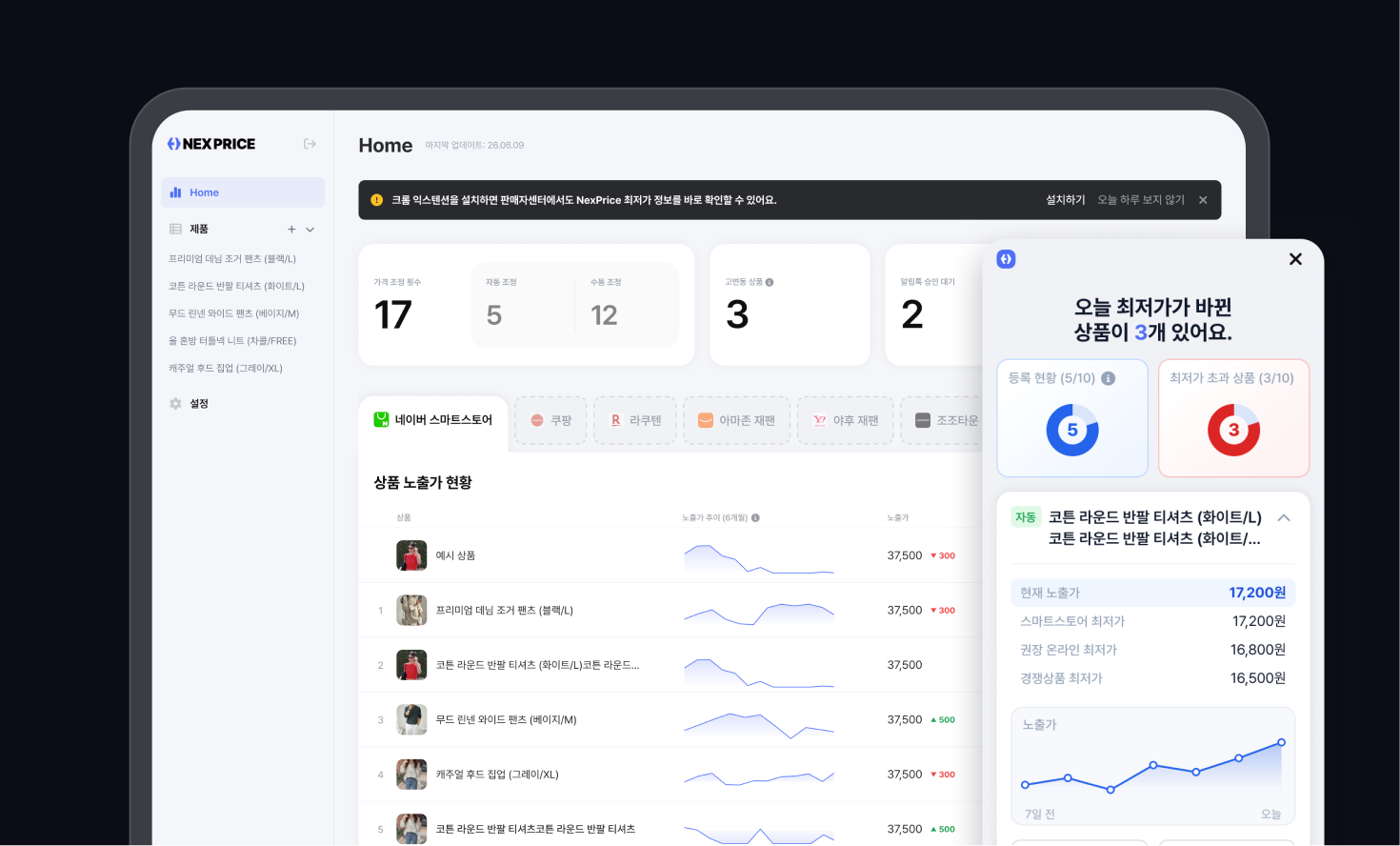The height and width of the screenshot is (846, 1400).
Task: Click the 예시 상품 trend chart
Action: 759,558
